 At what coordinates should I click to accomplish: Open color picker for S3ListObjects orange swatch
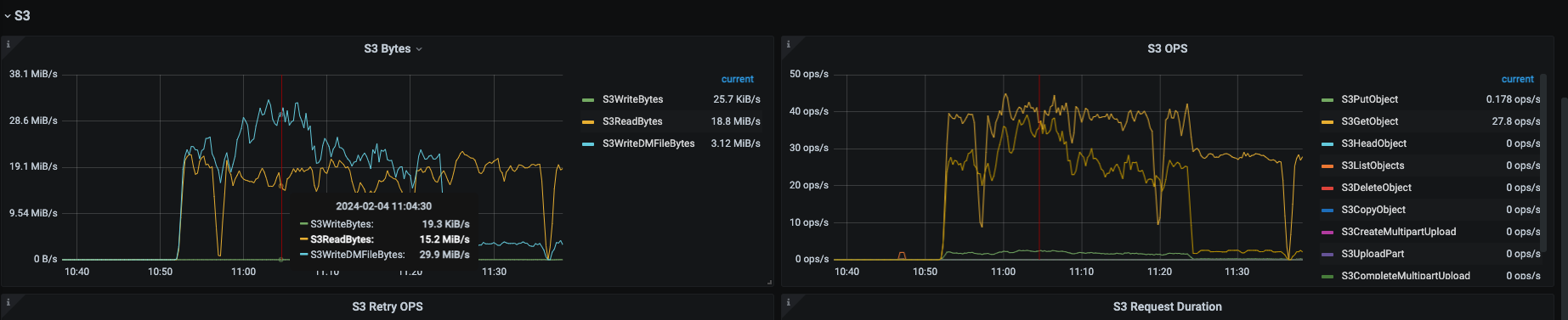1327,166
